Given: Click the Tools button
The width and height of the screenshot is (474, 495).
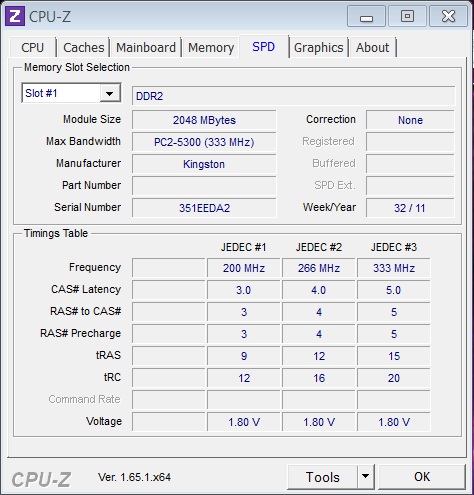Looking at the screenshot, I should (322, 477).
